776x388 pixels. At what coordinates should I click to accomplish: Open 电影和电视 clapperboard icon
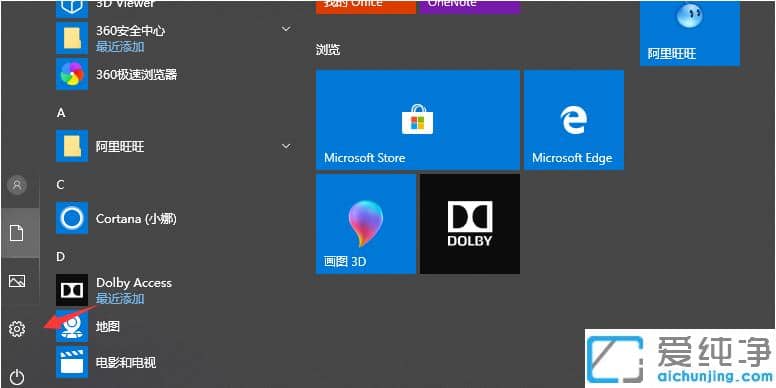click(72, 362)
